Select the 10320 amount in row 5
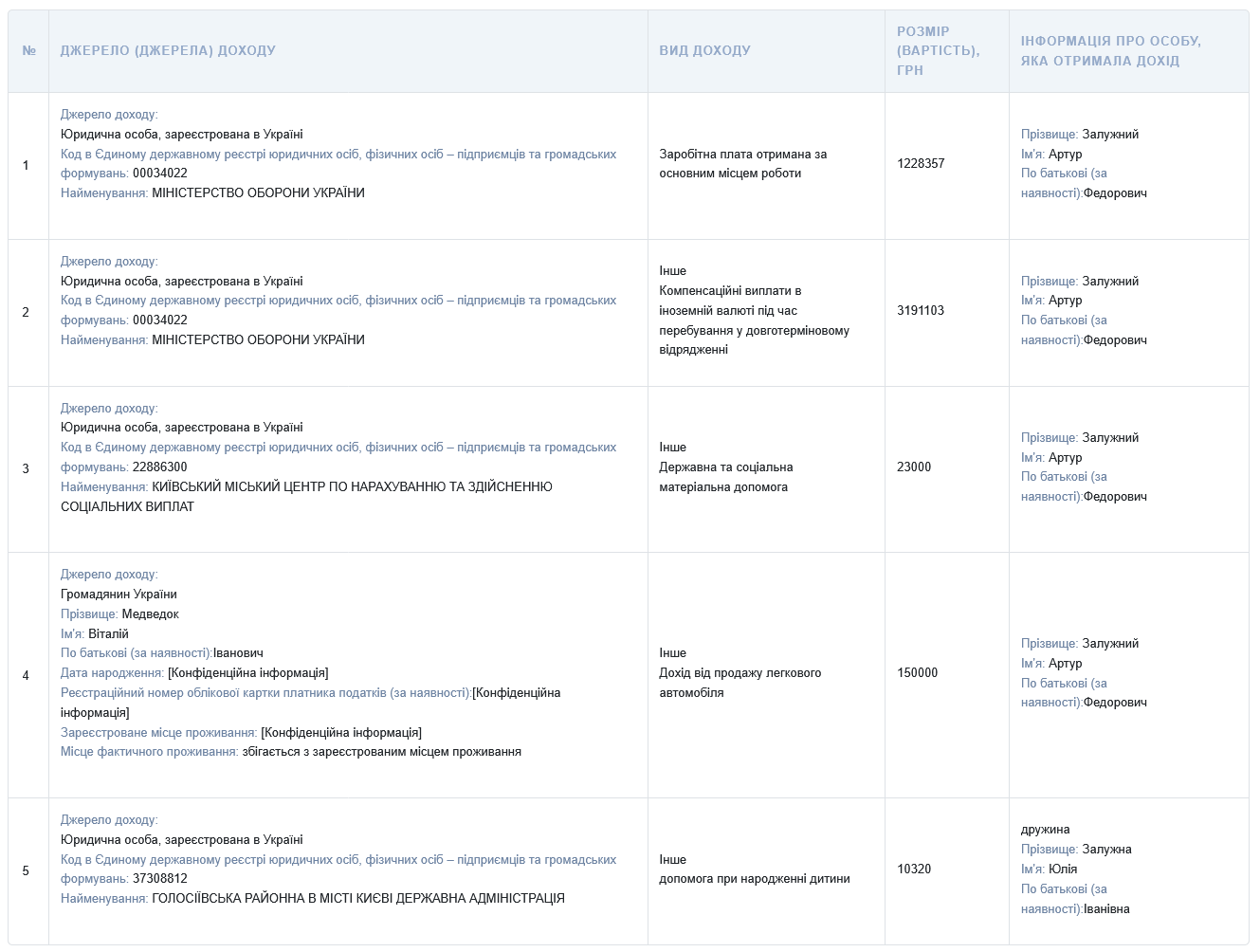 coord(914,869)
